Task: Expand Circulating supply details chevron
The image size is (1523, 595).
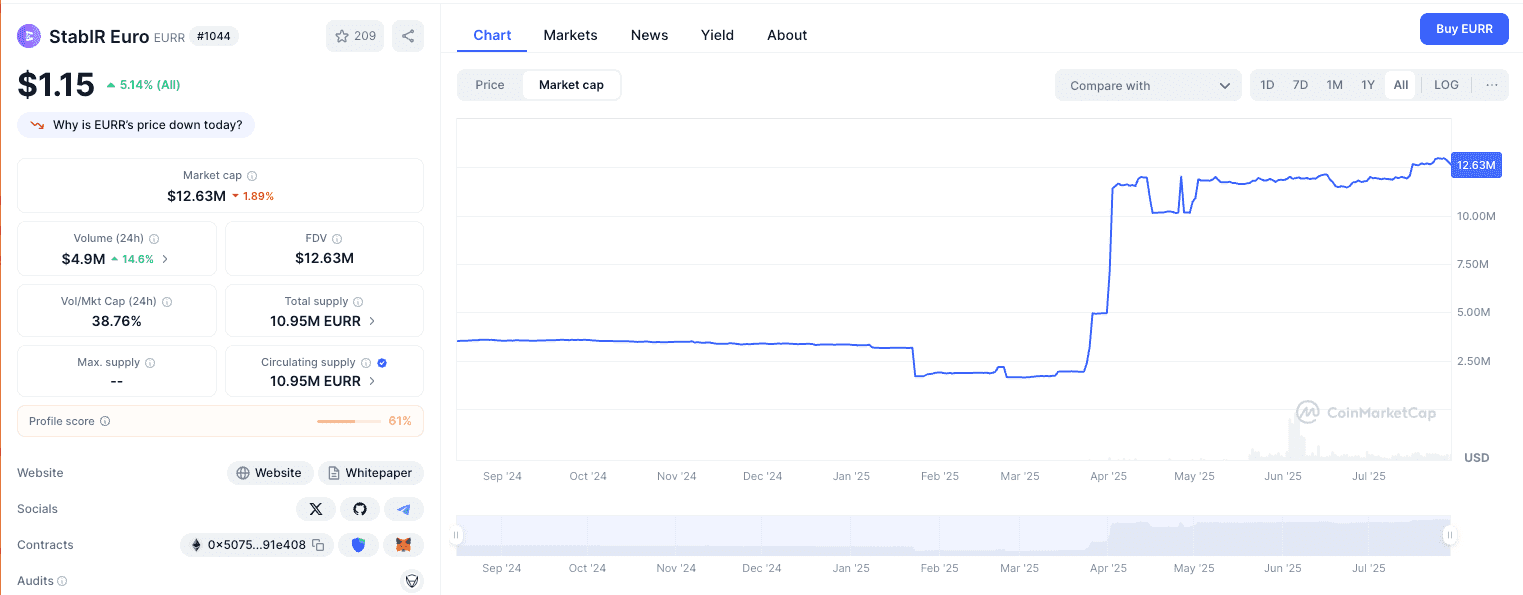Action: (x=372, y=381)
